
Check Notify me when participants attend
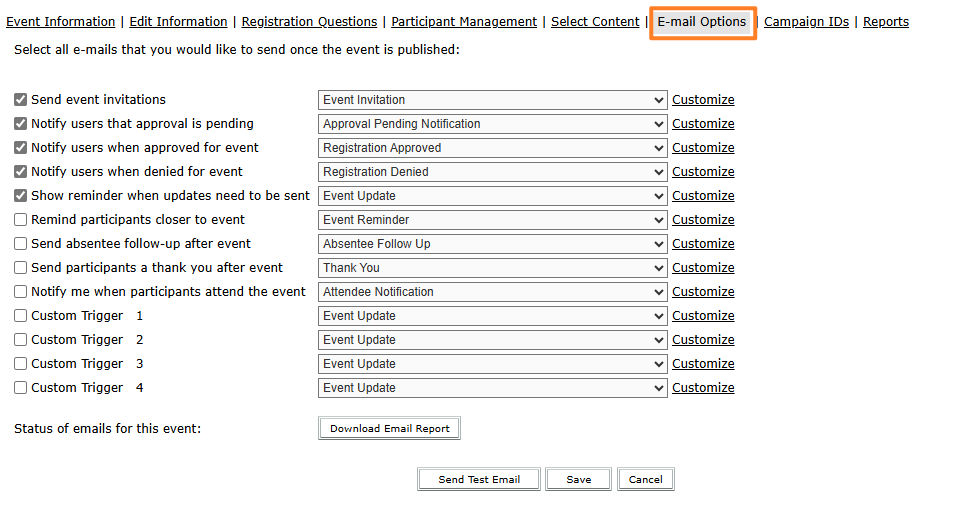[x=21, y=292]
